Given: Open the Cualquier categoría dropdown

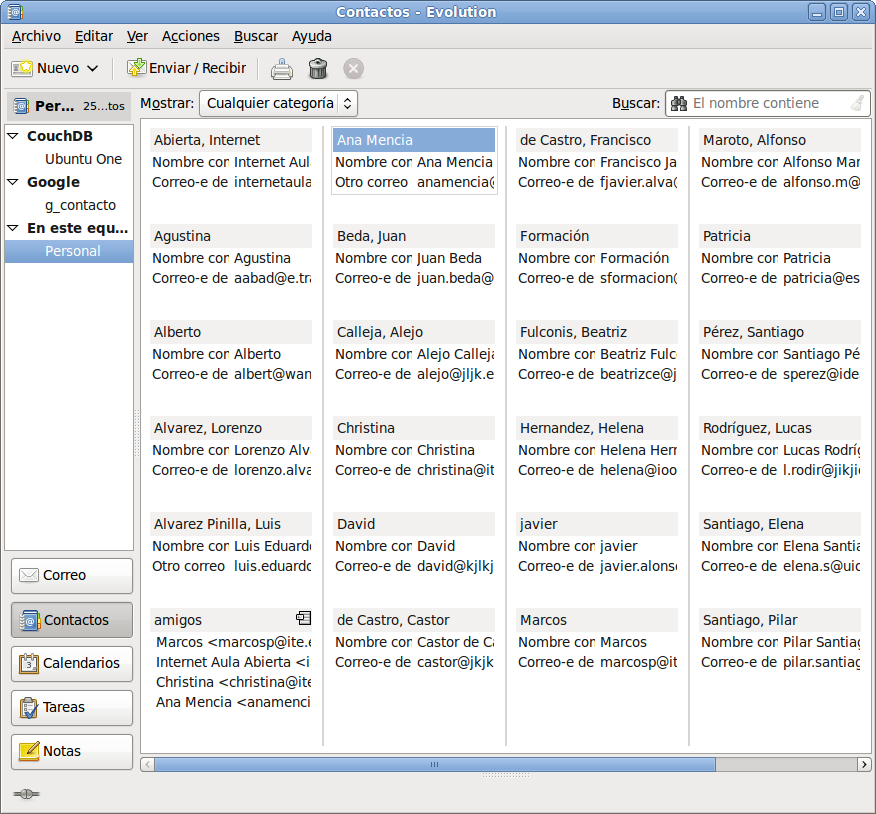Looking at the screenshot, I should [x=278, y=103].
